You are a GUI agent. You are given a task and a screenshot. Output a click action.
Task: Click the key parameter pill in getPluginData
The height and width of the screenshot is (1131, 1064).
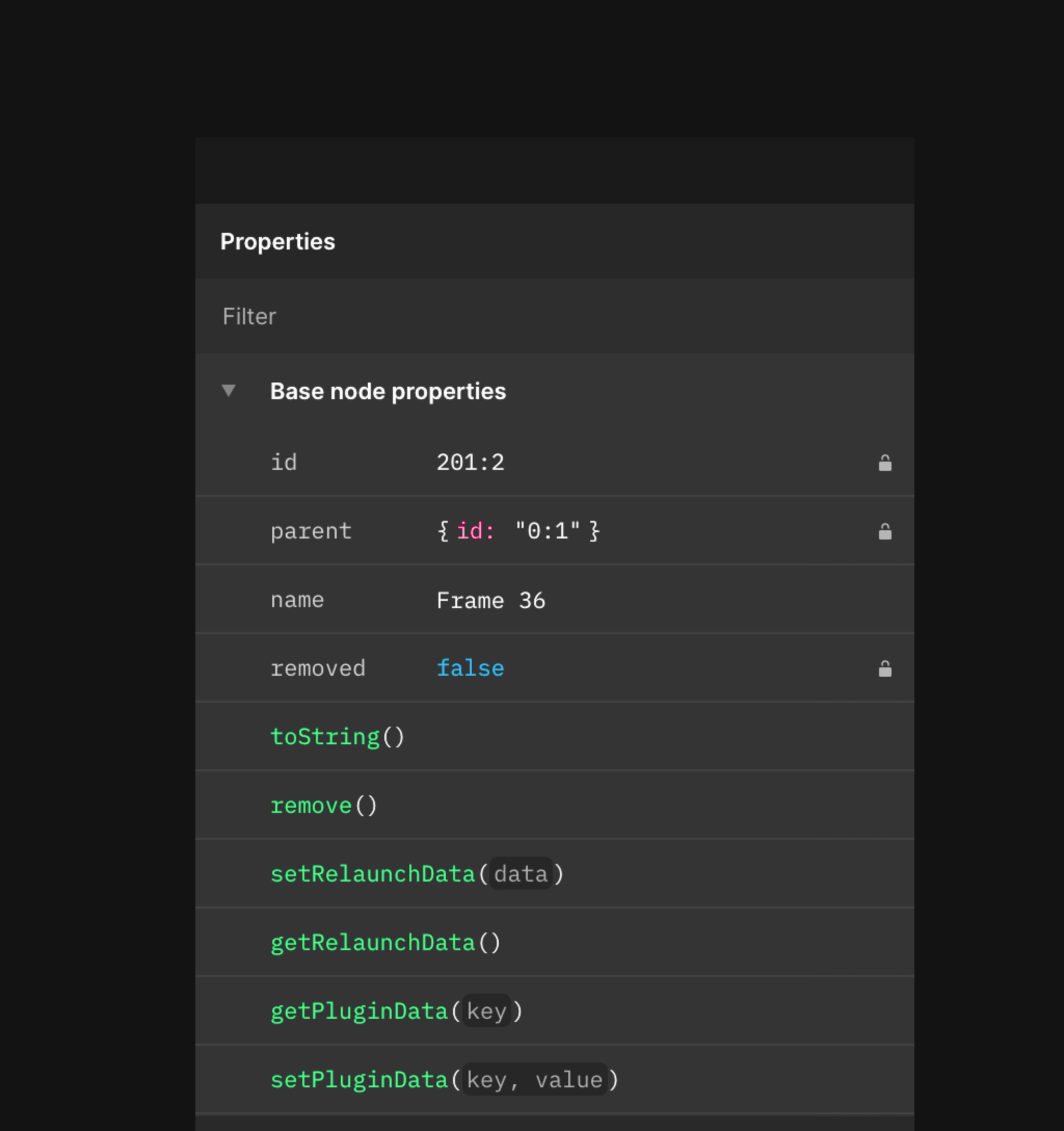[x=486, y=1011]
